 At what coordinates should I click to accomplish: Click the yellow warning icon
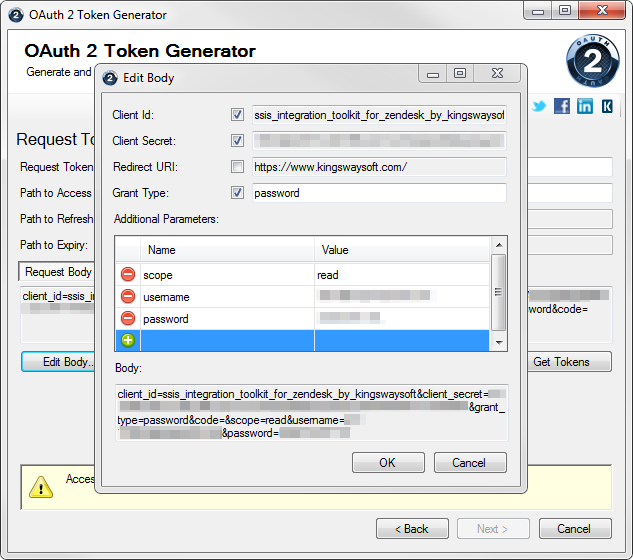(41, 487)
